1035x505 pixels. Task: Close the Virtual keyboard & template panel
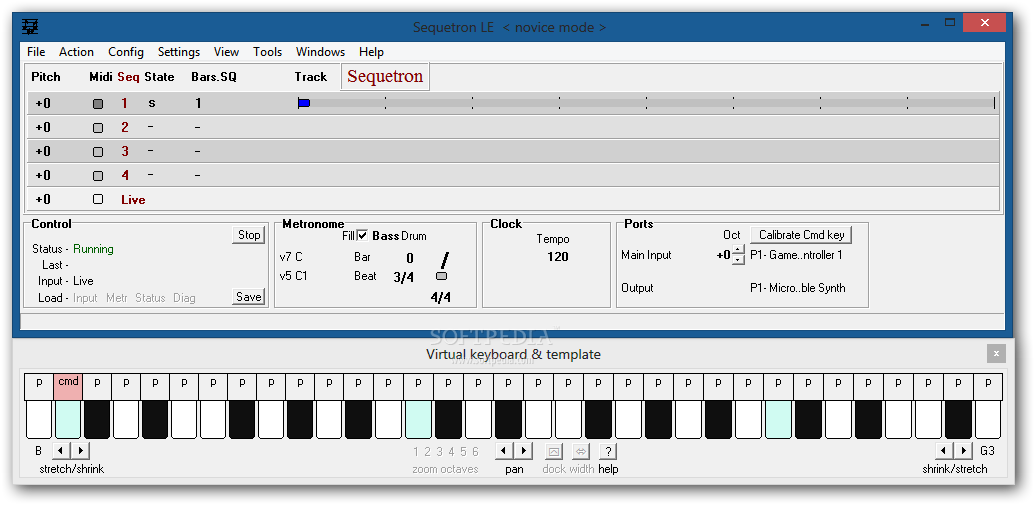click(996, 354)
